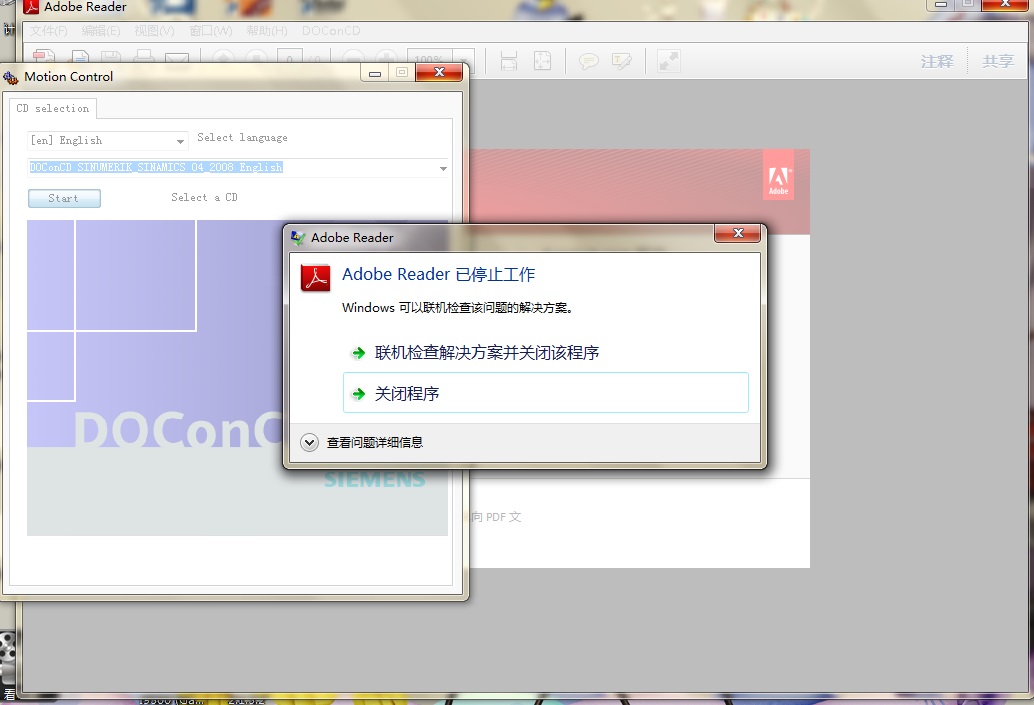Viewport: 1034px width, 705px height.
Task: Click the scrolling fit-width page icon
Action: (x=508, y=61)
